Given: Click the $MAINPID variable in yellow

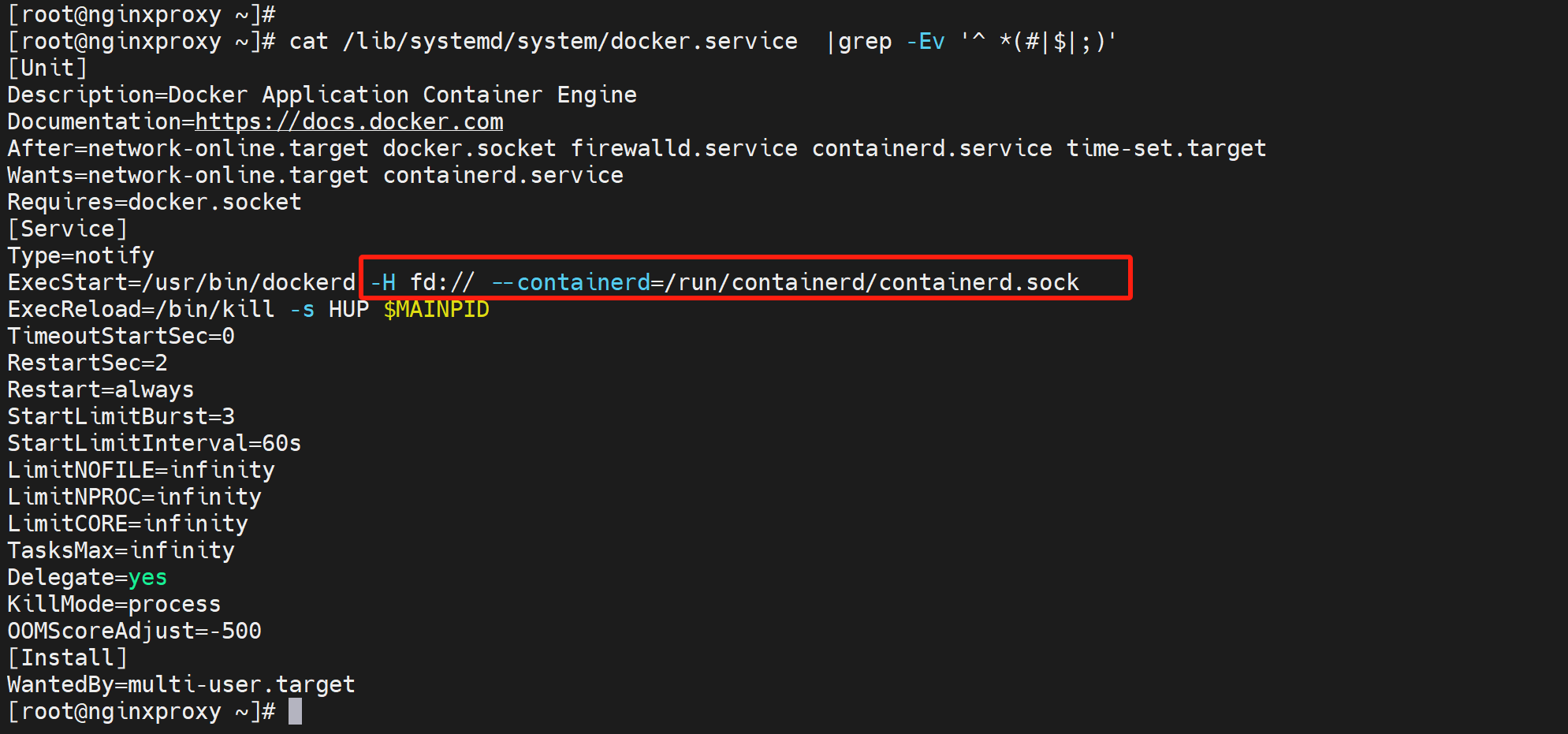Looking at the screenshot, I should click(436, 309).
